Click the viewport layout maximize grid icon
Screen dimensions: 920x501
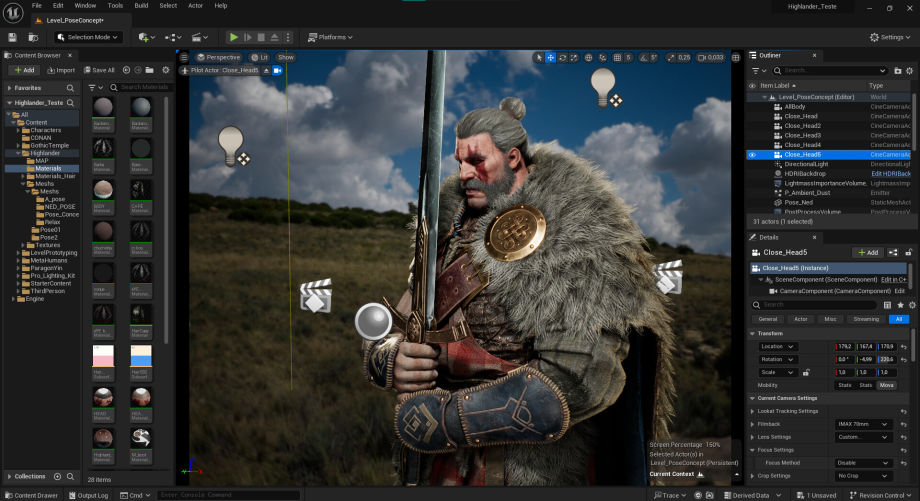coord(736,57)
